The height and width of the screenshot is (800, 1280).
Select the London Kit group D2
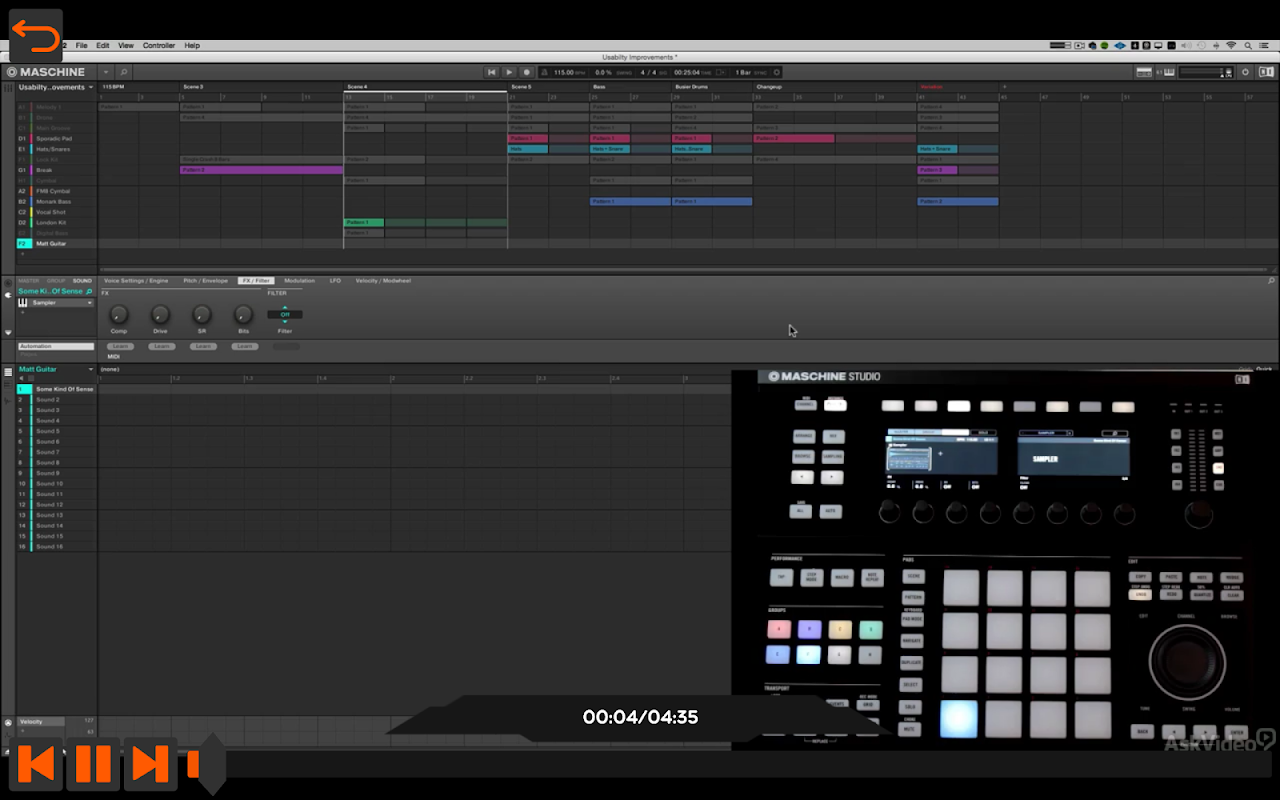click(x=57, y=222)
